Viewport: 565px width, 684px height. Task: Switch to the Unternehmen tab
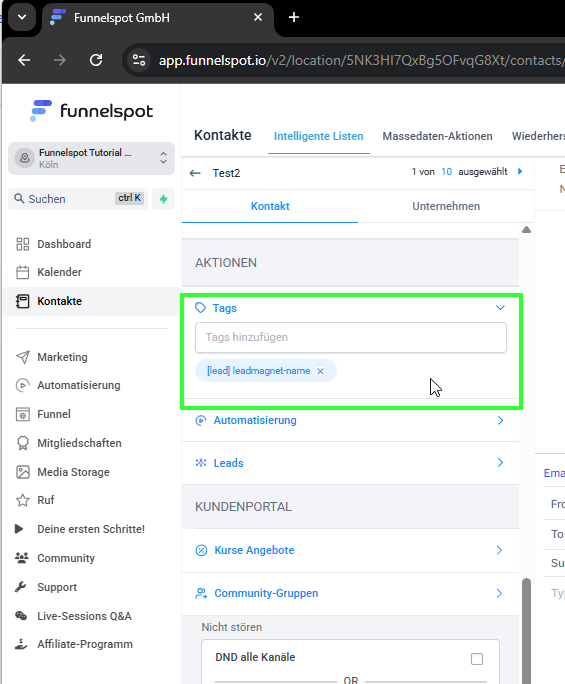tap(446, 206)
